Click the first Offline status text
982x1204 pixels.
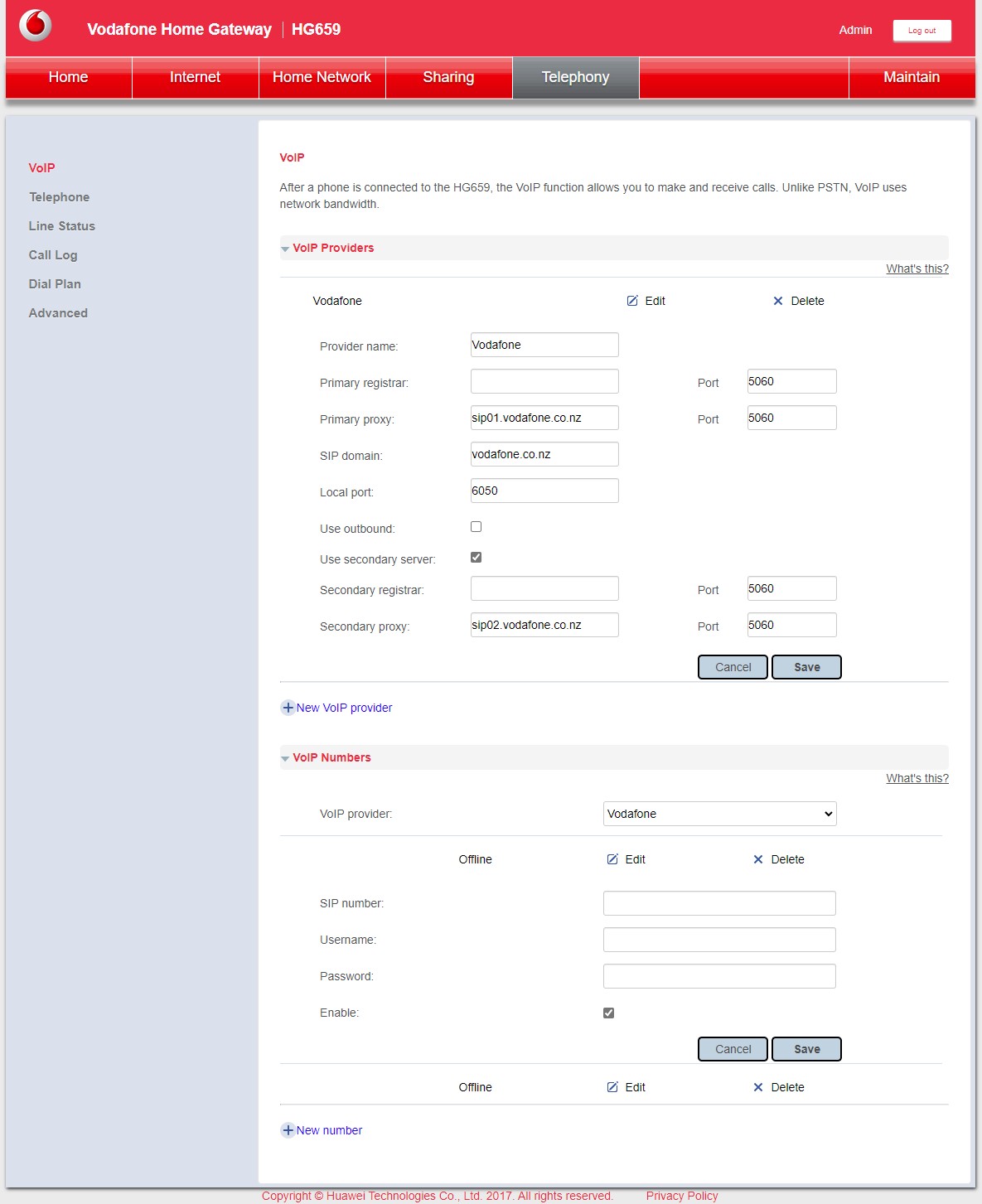[475, 859]
